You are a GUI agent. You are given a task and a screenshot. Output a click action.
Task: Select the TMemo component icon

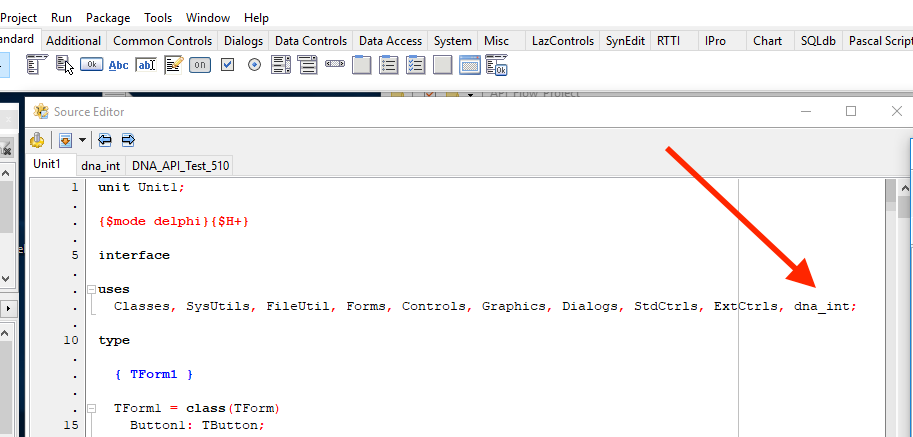click(x=173, y=65)
